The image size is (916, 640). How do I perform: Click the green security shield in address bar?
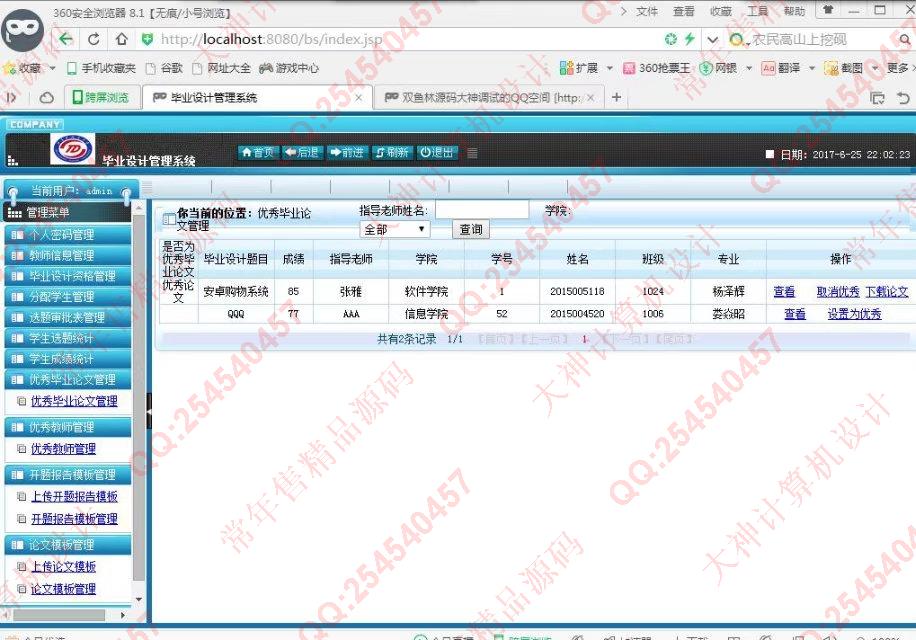[147, 40]
